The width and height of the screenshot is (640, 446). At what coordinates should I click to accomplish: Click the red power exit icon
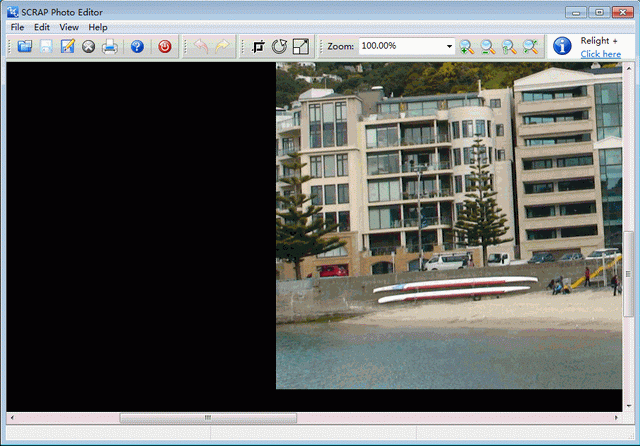tap(165, 47)
